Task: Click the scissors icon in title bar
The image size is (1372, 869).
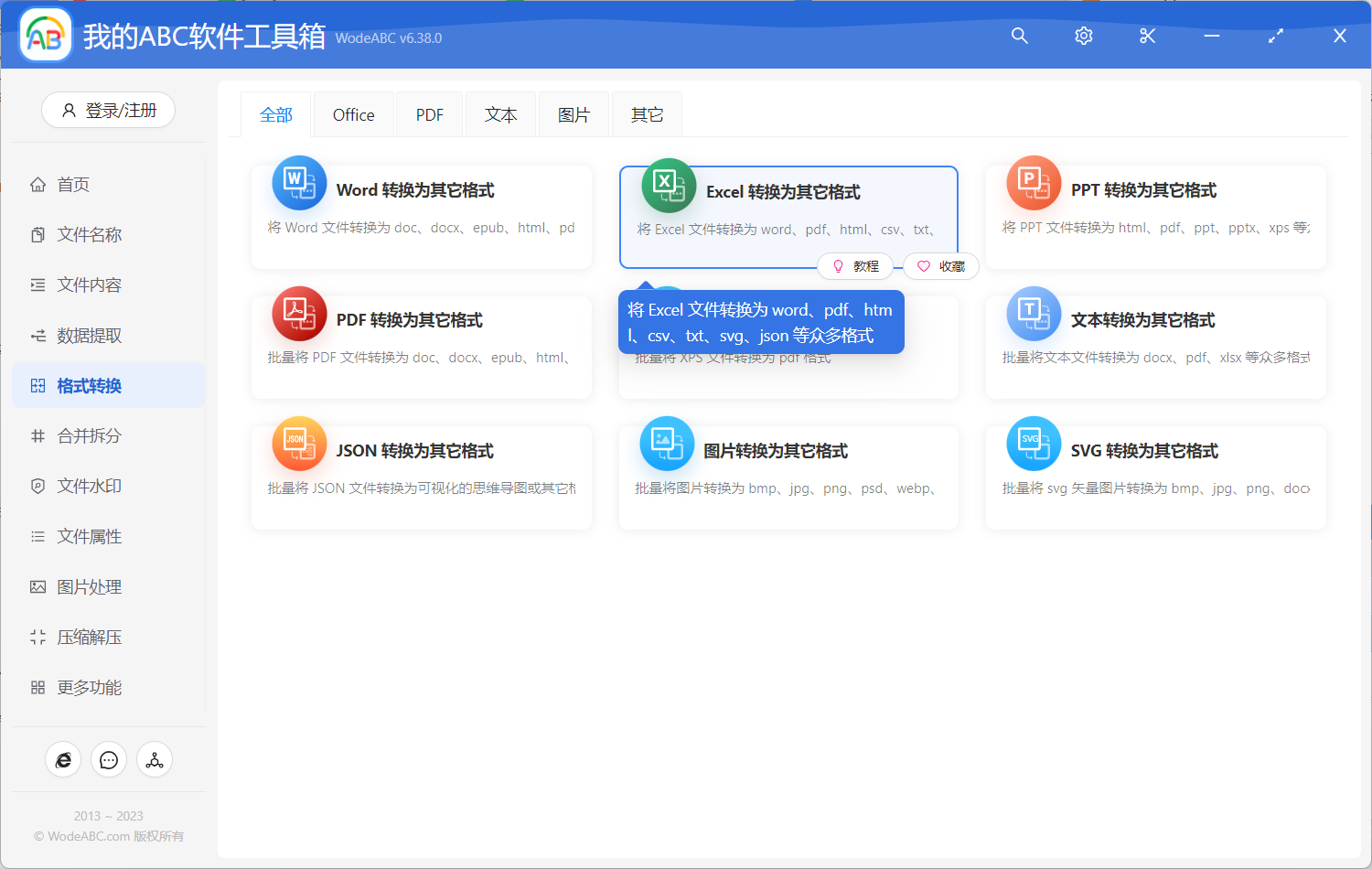Action: click(x=1147, y=36)
